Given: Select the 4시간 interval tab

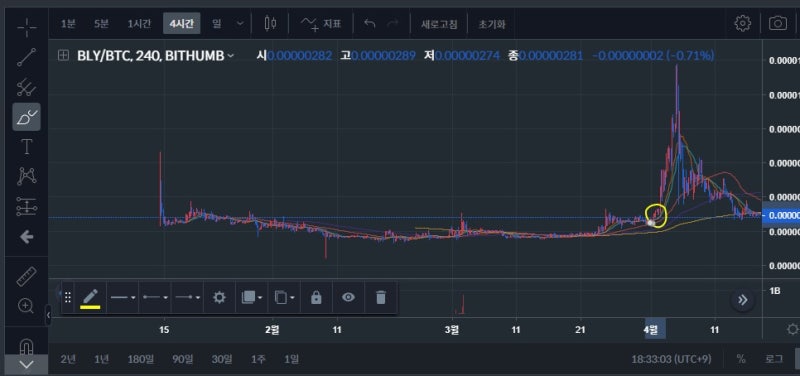Looking at the screenshot, I should coord(182,24).
